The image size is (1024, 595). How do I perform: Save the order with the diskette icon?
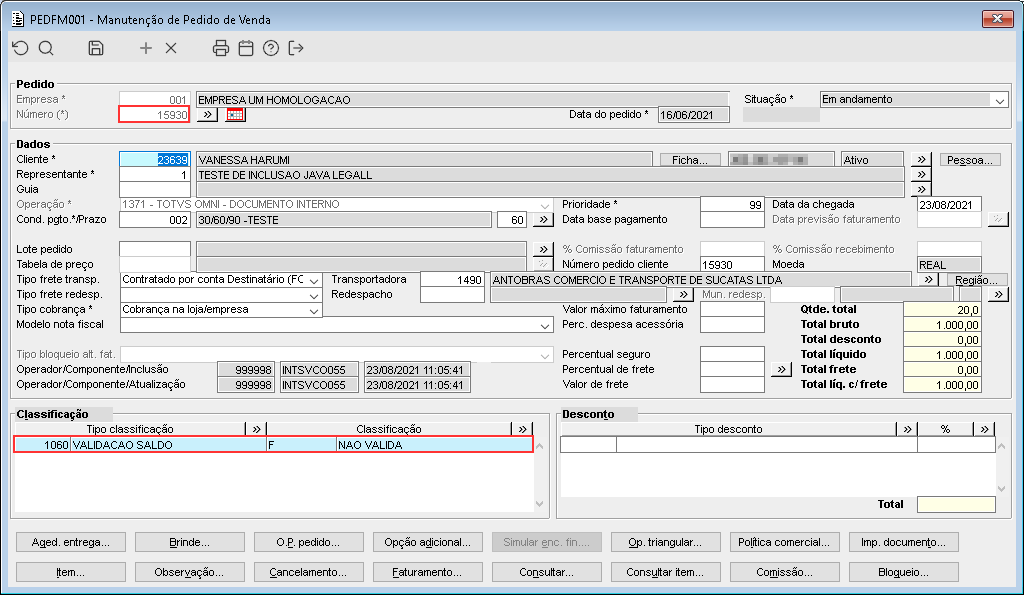(96, 48)
